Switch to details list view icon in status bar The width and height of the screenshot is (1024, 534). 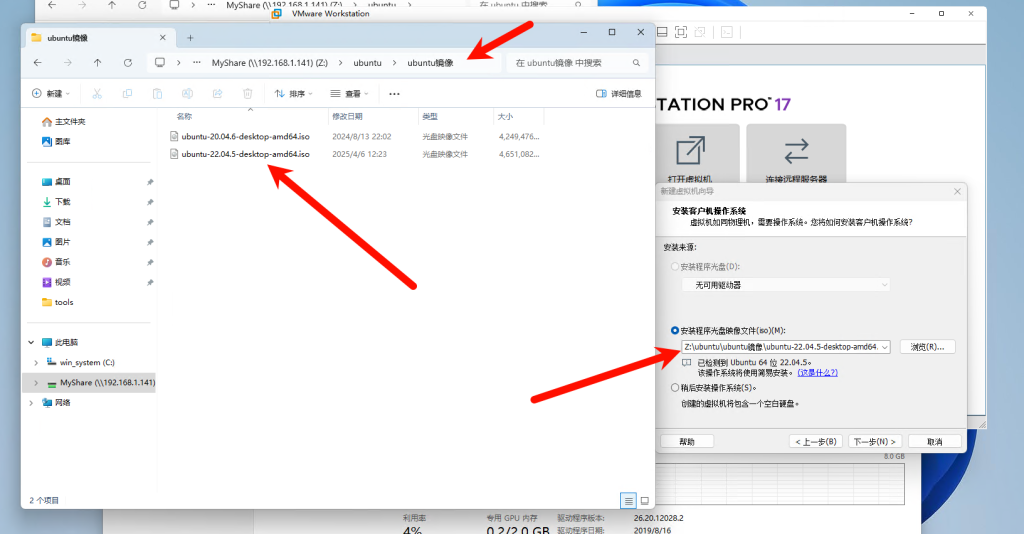[x=628, y=501]
